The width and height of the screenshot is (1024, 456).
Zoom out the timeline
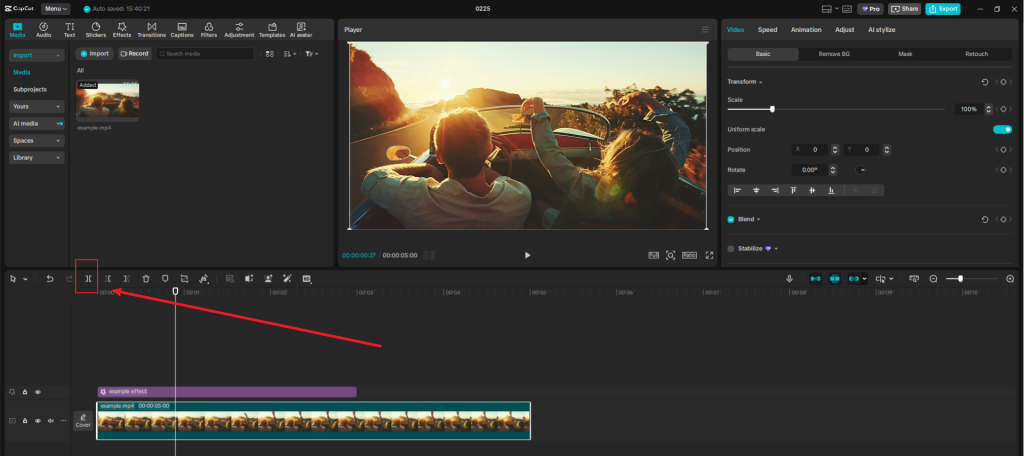tap(933, 278)
